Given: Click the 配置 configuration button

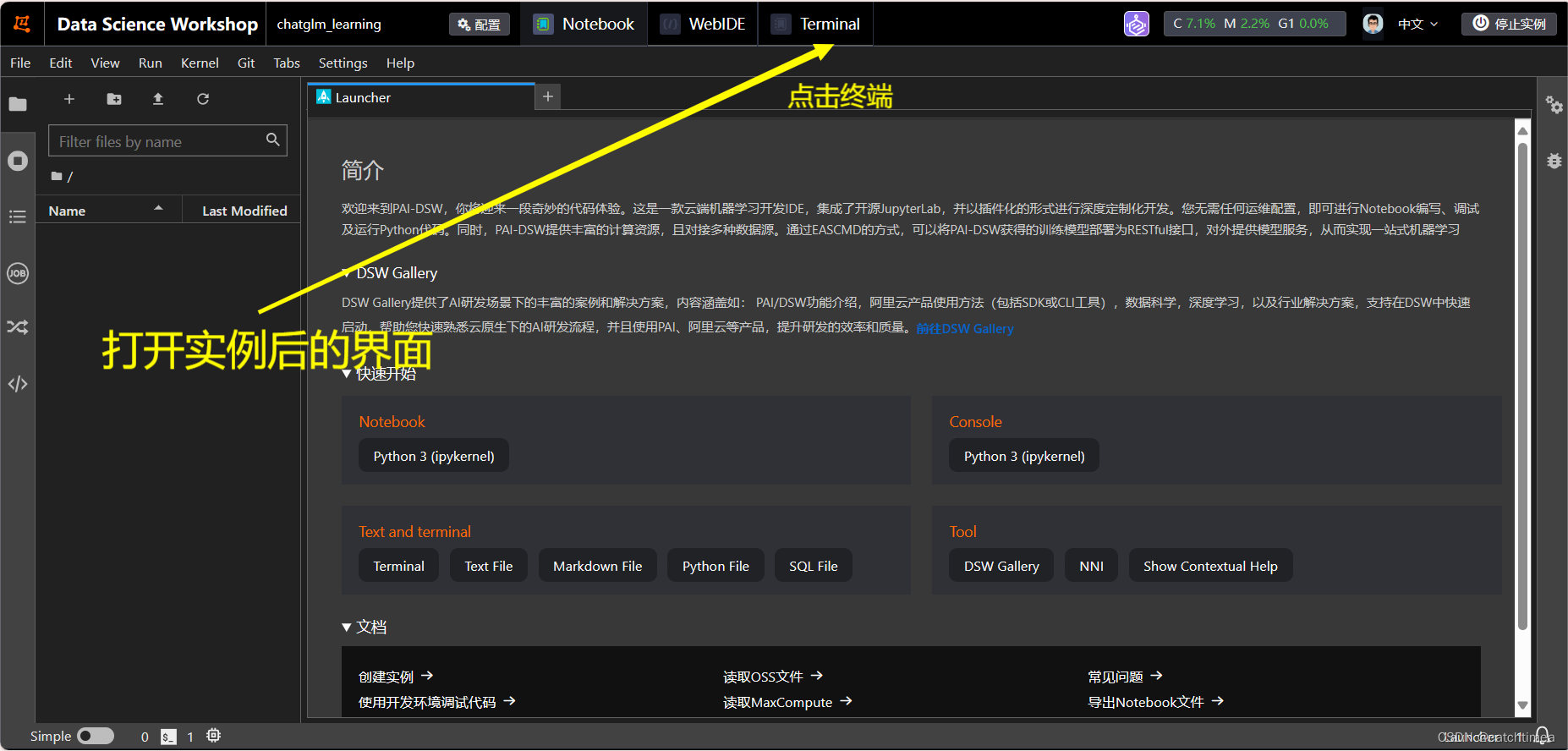Looking at the screenshot, I should (480, 25).
